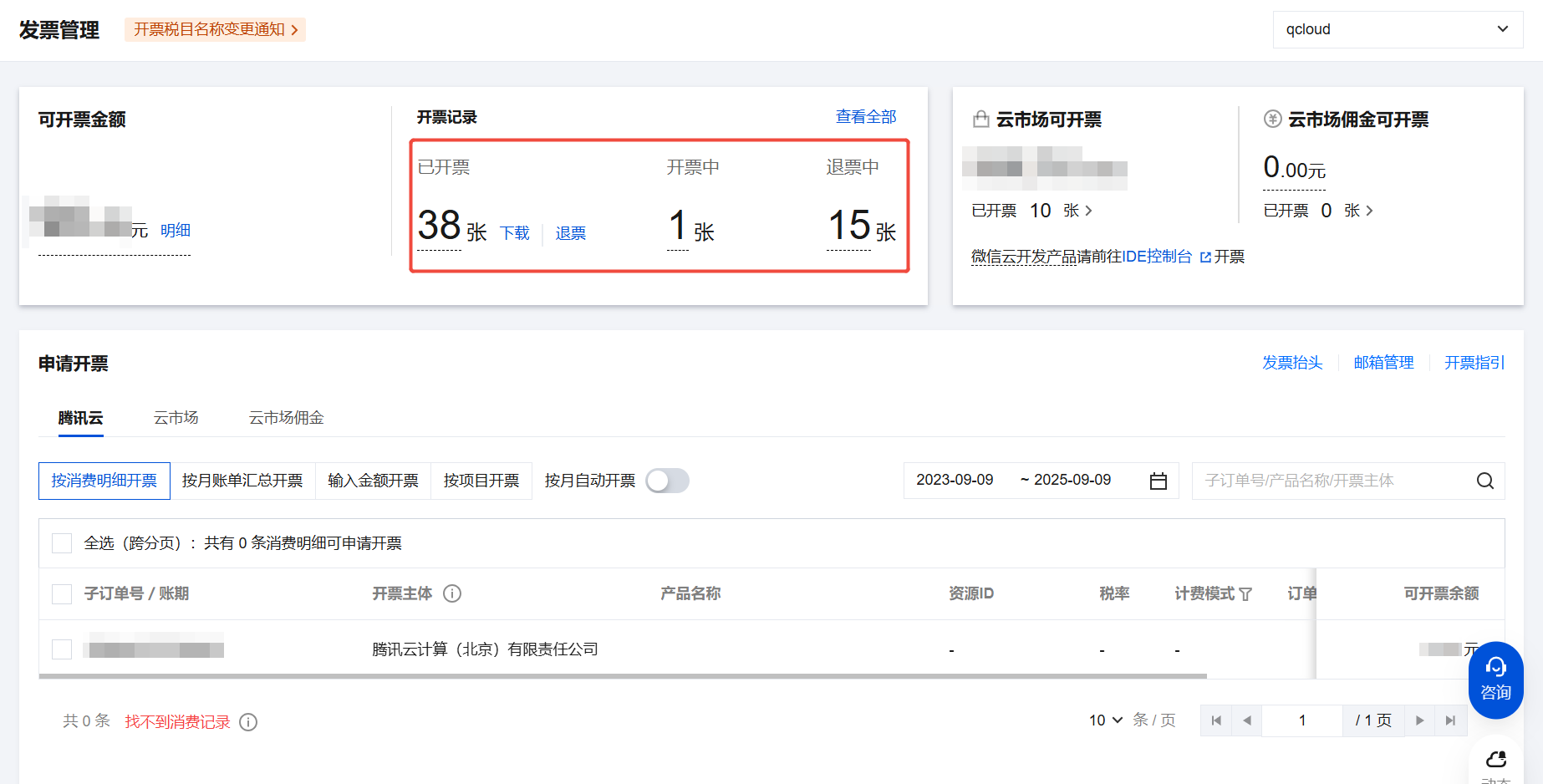Go to the last page arrow
1543x784 pixels.
click(1450, 720)
